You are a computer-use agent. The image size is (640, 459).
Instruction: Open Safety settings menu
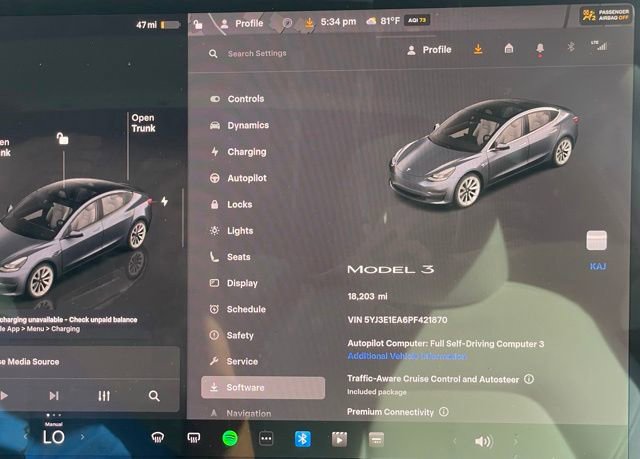(x=231, y=335)
